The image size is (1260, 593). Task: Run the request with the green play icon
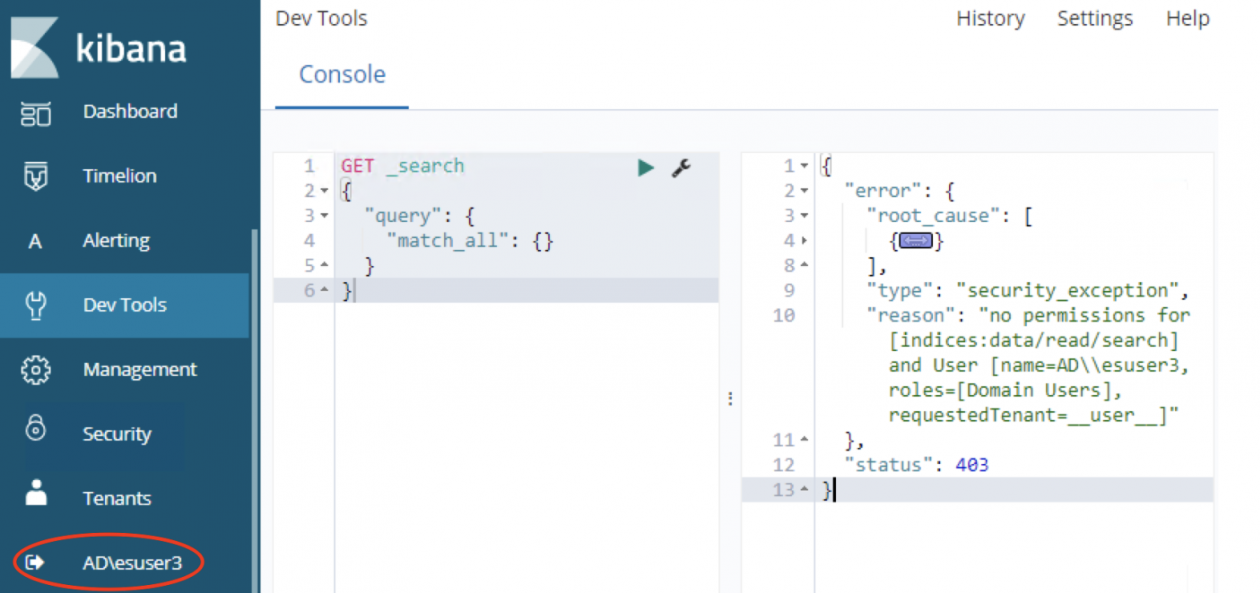coord(646,167)
